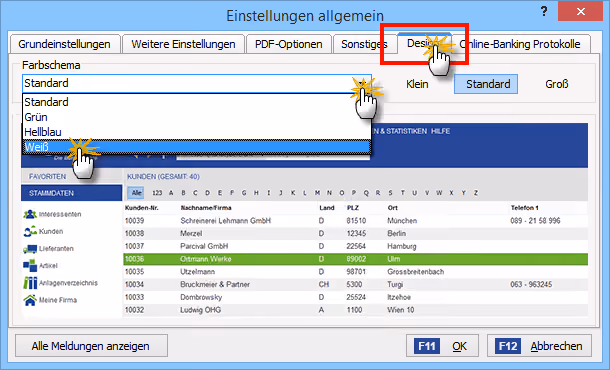Click the Anlagenverzeichnis binders icon
610x370 pixels.
pyautogui.click(x=30, y=283)
